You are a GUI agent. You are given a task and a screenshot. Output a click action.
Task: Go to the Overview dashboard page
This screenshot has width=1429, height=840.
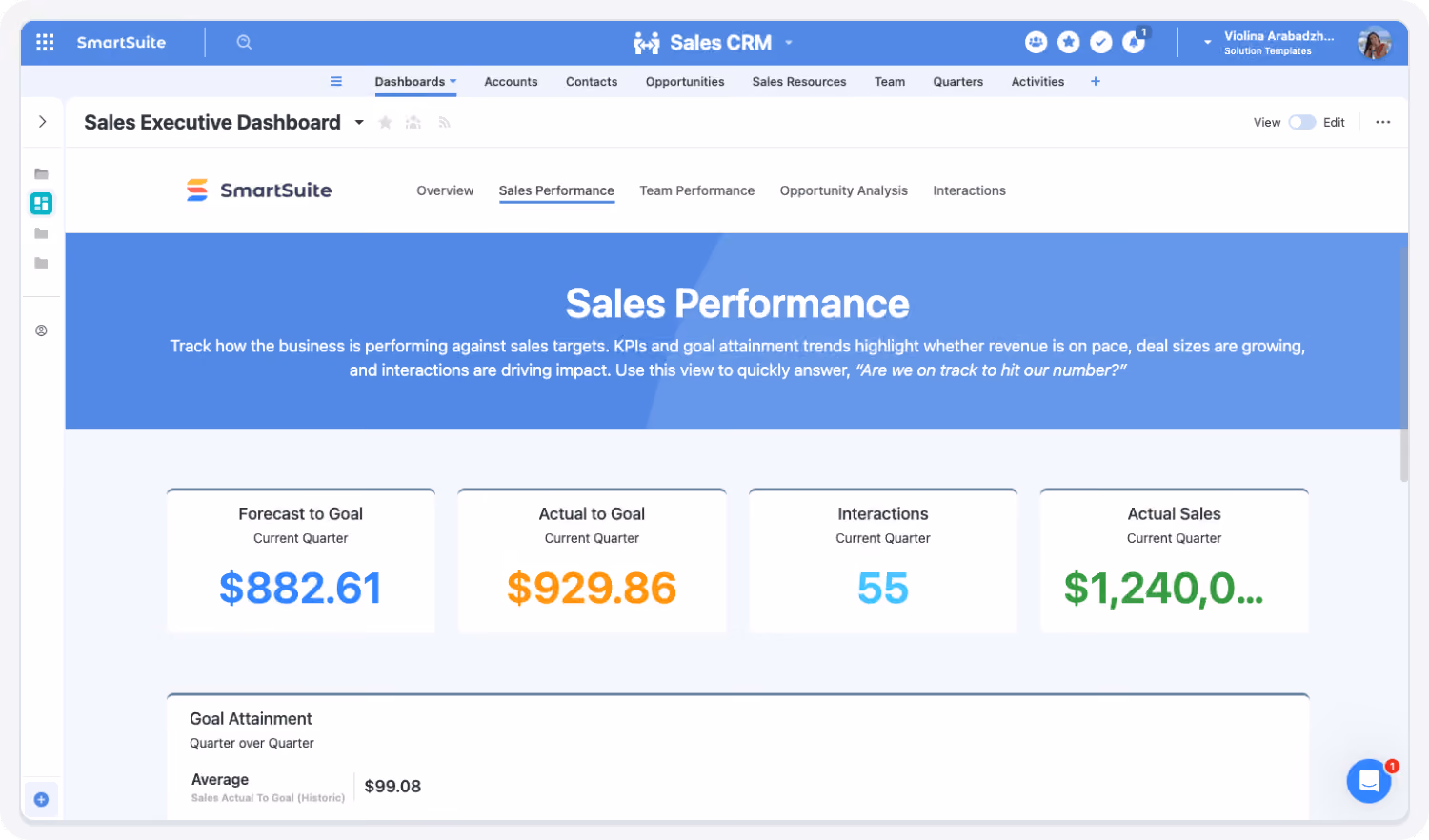[445, 190]
